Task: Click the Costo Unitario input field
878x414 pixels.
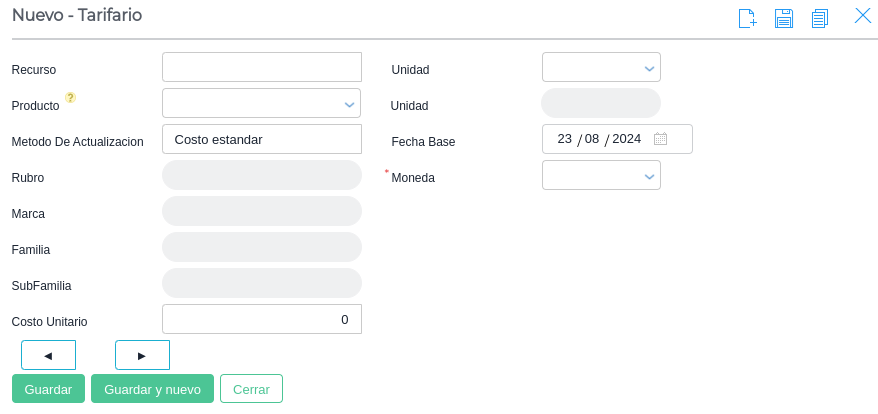Action: coord(261,319)
